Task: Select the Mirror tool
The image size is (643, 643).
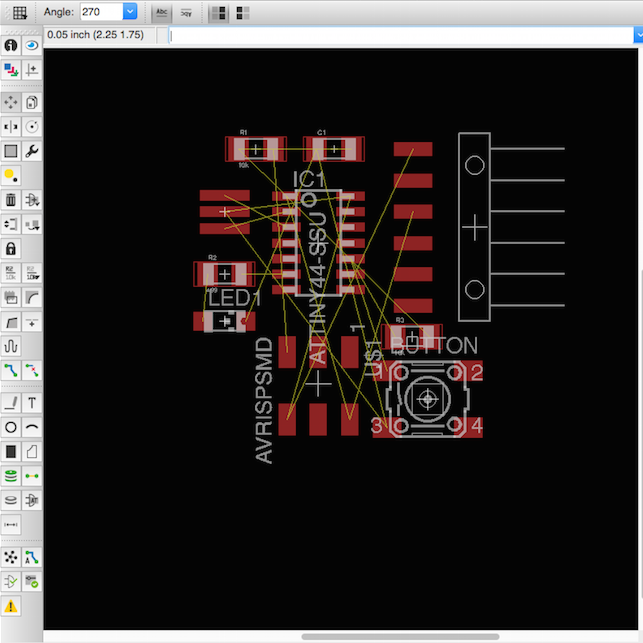Action: (11, 127)
